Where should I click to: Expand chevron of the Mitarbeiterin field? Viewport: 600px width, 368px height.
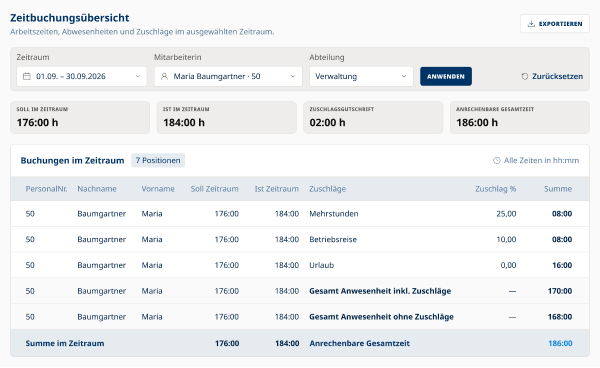click(x=293, y=77)
